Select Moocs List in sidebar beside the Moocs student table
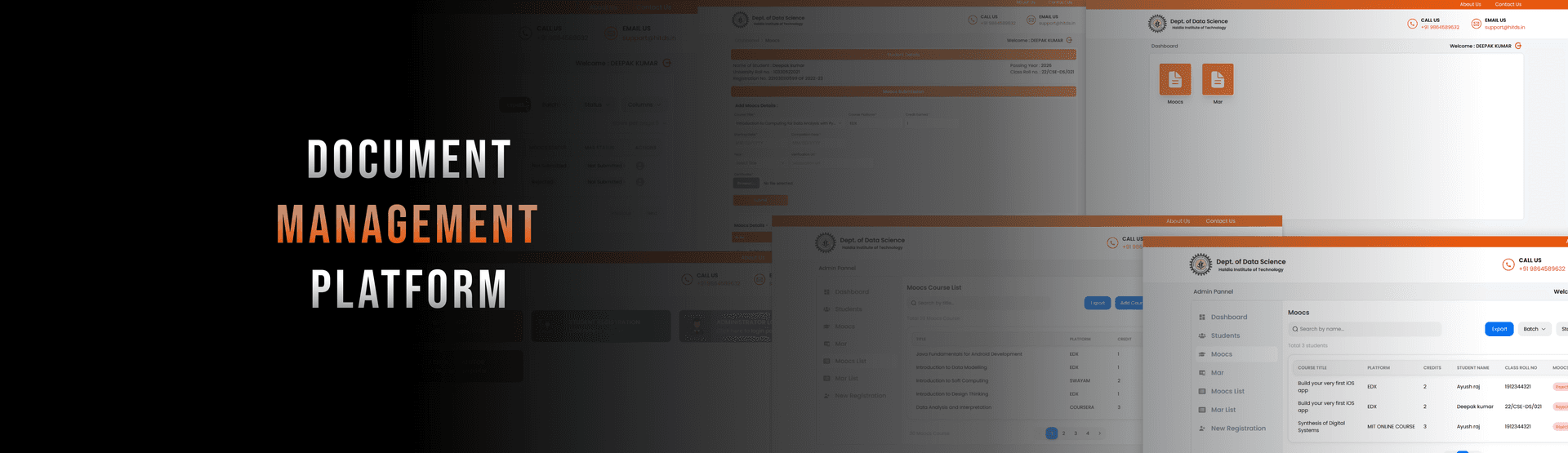1568x453 pixels. (x=1227, y=391)
